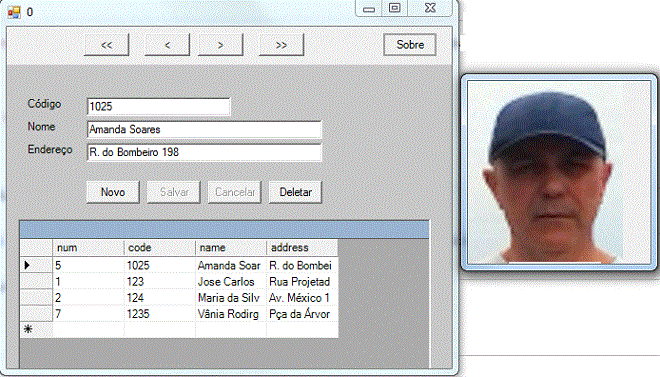Sort grid by the name column header
660x377 pixels.
231,248
